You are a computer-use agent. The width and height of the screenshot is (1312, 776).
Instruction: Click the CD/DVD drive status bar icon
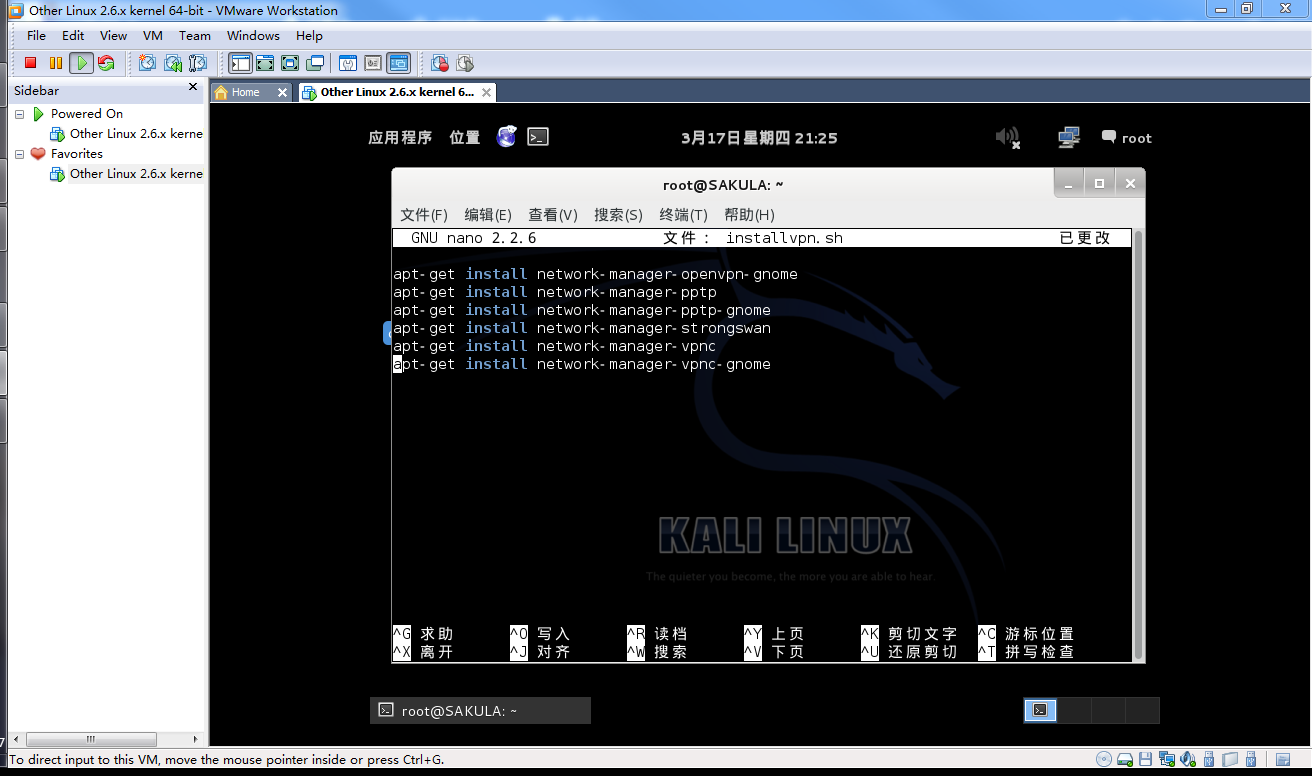coord(1104,760)
